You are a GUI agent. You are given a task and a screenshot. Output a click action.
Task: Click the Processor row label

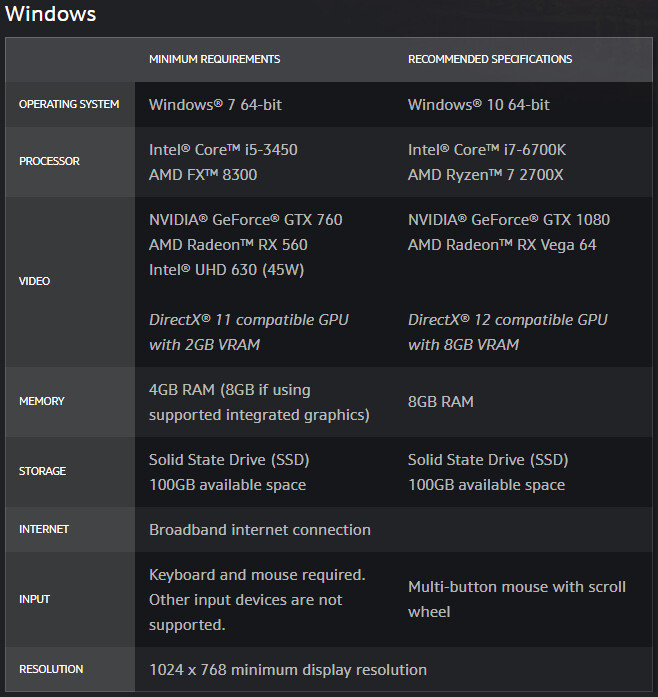[49, 161]
